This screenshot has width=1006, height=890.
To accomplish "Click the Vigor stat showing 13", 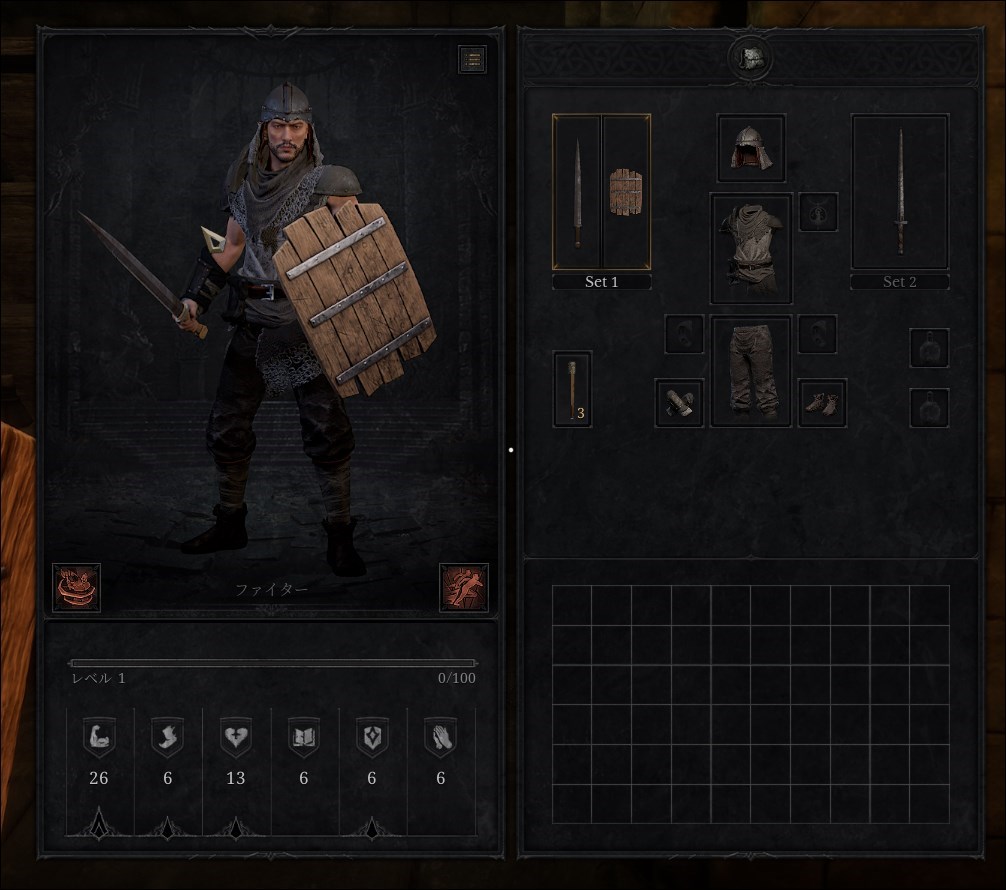I will (x=236, y=752).
